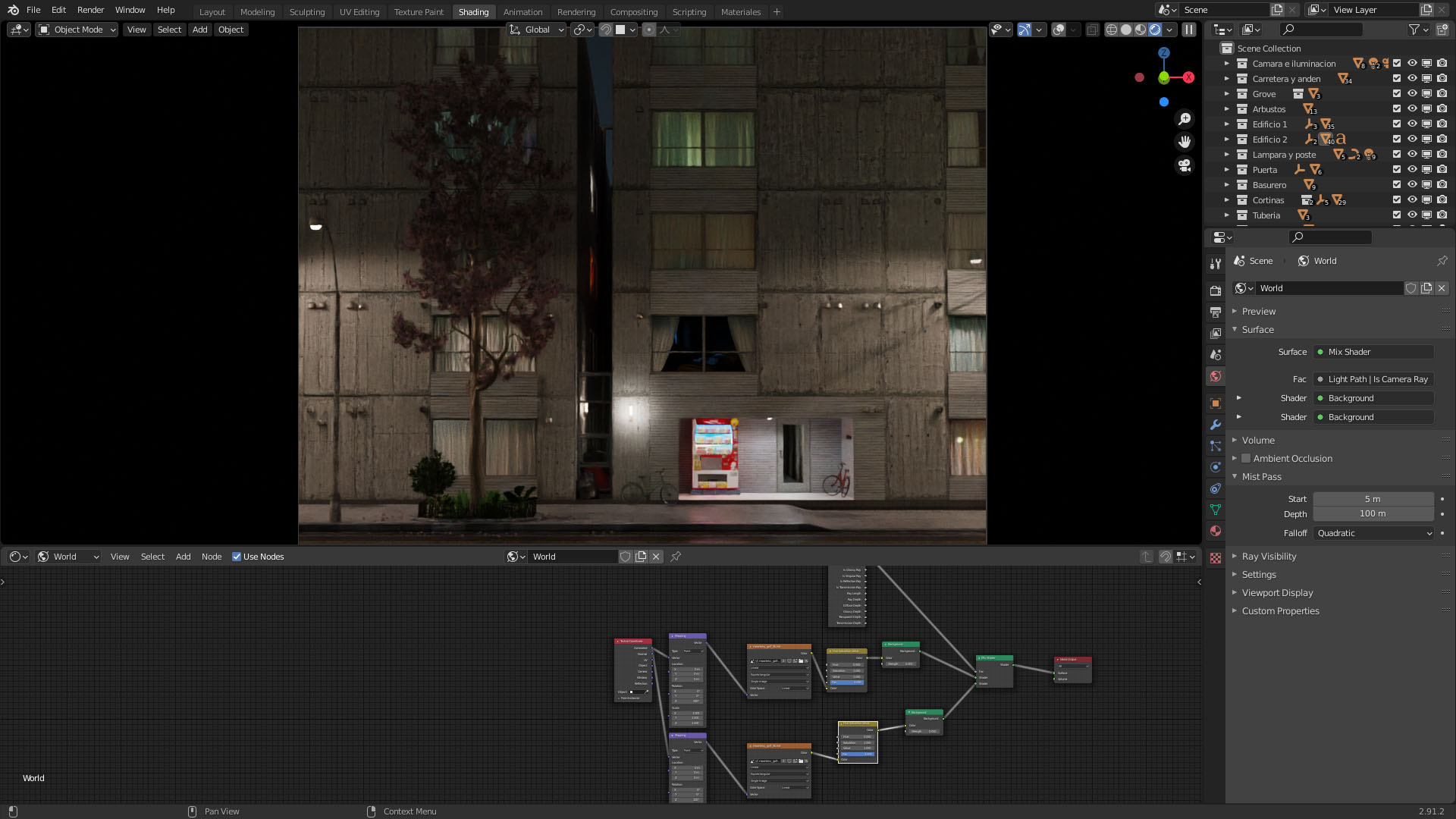Adjust the Mist Pass Depth slider
The height and width of the screenshot is (819, 1456).
pos(1373,514)
